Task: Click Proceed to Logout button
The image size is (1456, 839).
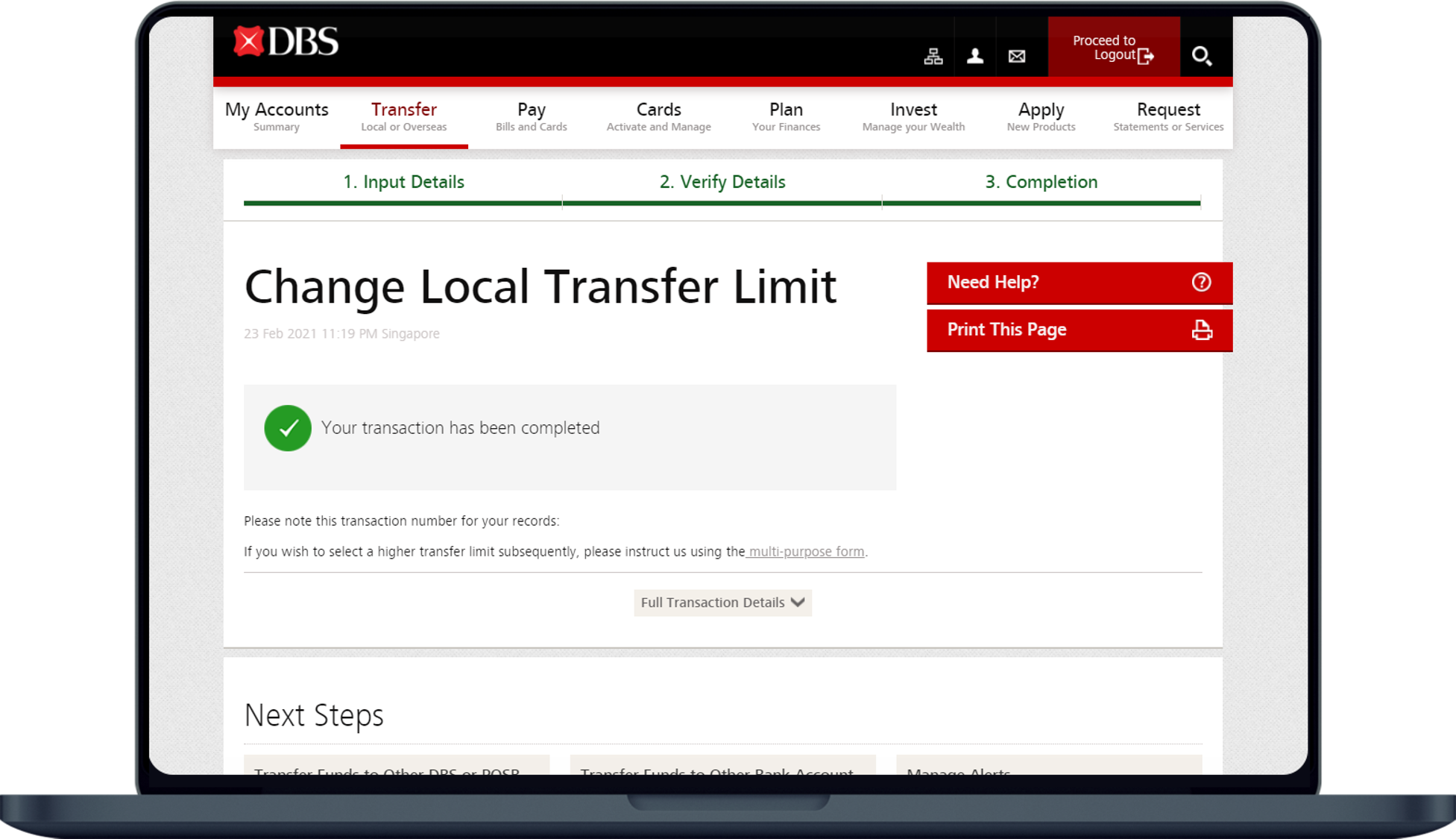Action: [1113, 48]
